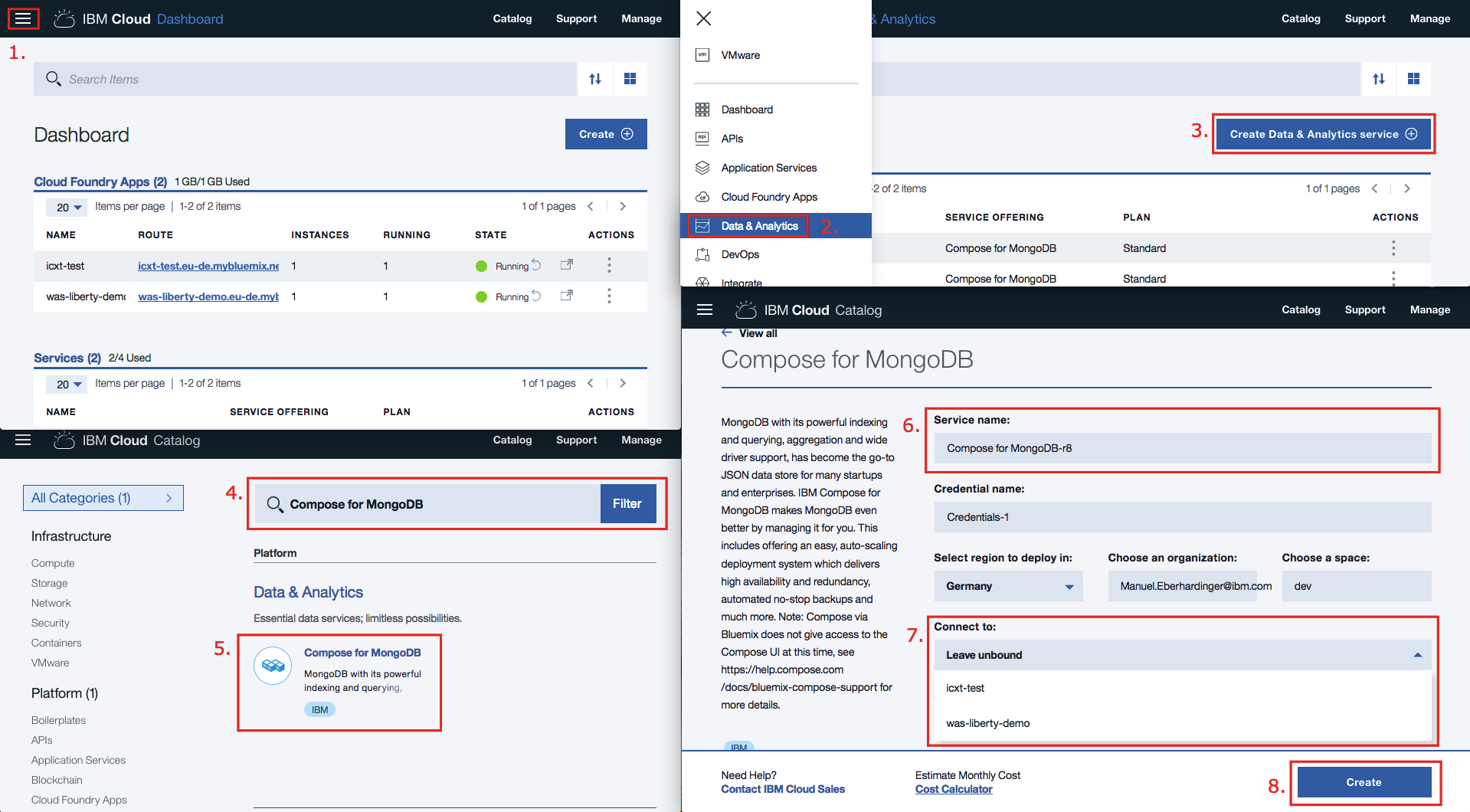Open hamburger menu in Dashboard window
Viewport: 1470px width, 812px height.
[x=23, y=18]
